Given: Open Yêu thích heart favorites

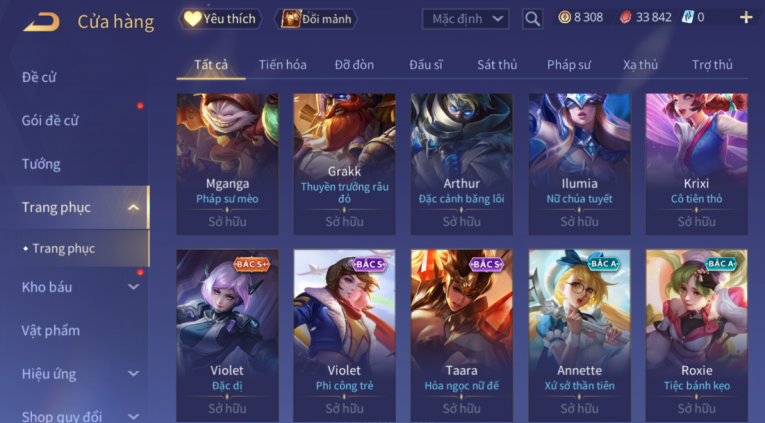Looking at the screenshot, I should tap(221, 19).
